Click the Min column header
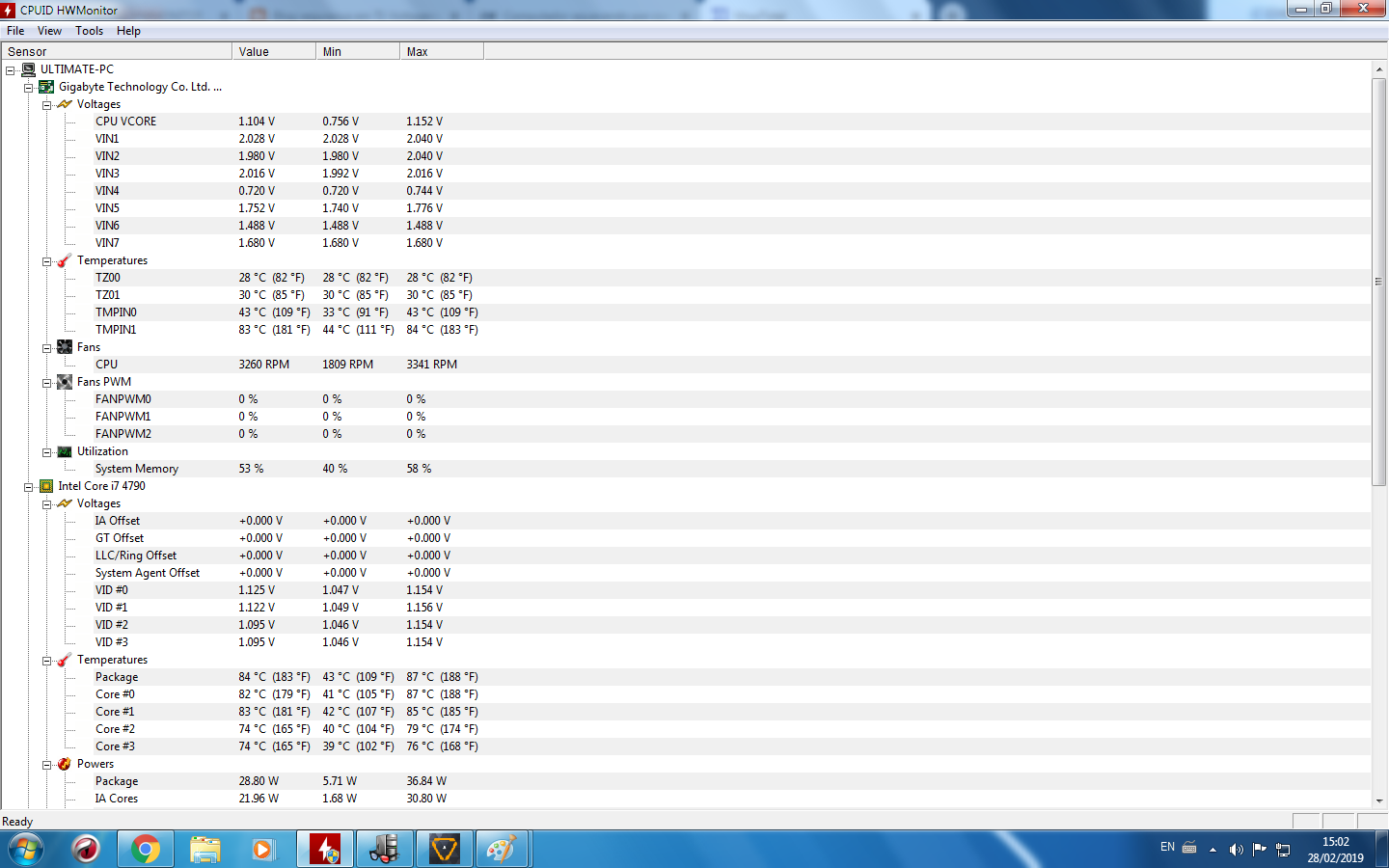This screenshot has height=868, width=1389. tap(358, 52)
